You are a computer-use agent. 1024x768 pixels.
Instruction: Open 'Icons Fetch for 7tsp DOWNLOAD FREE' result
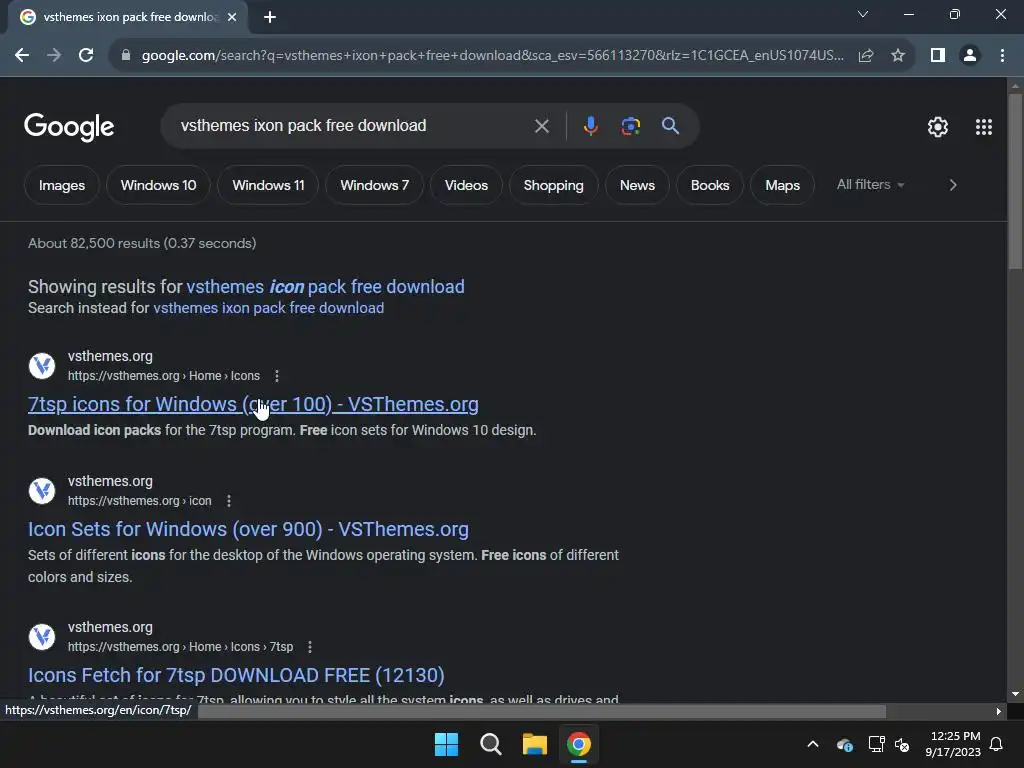pos(236,675)
